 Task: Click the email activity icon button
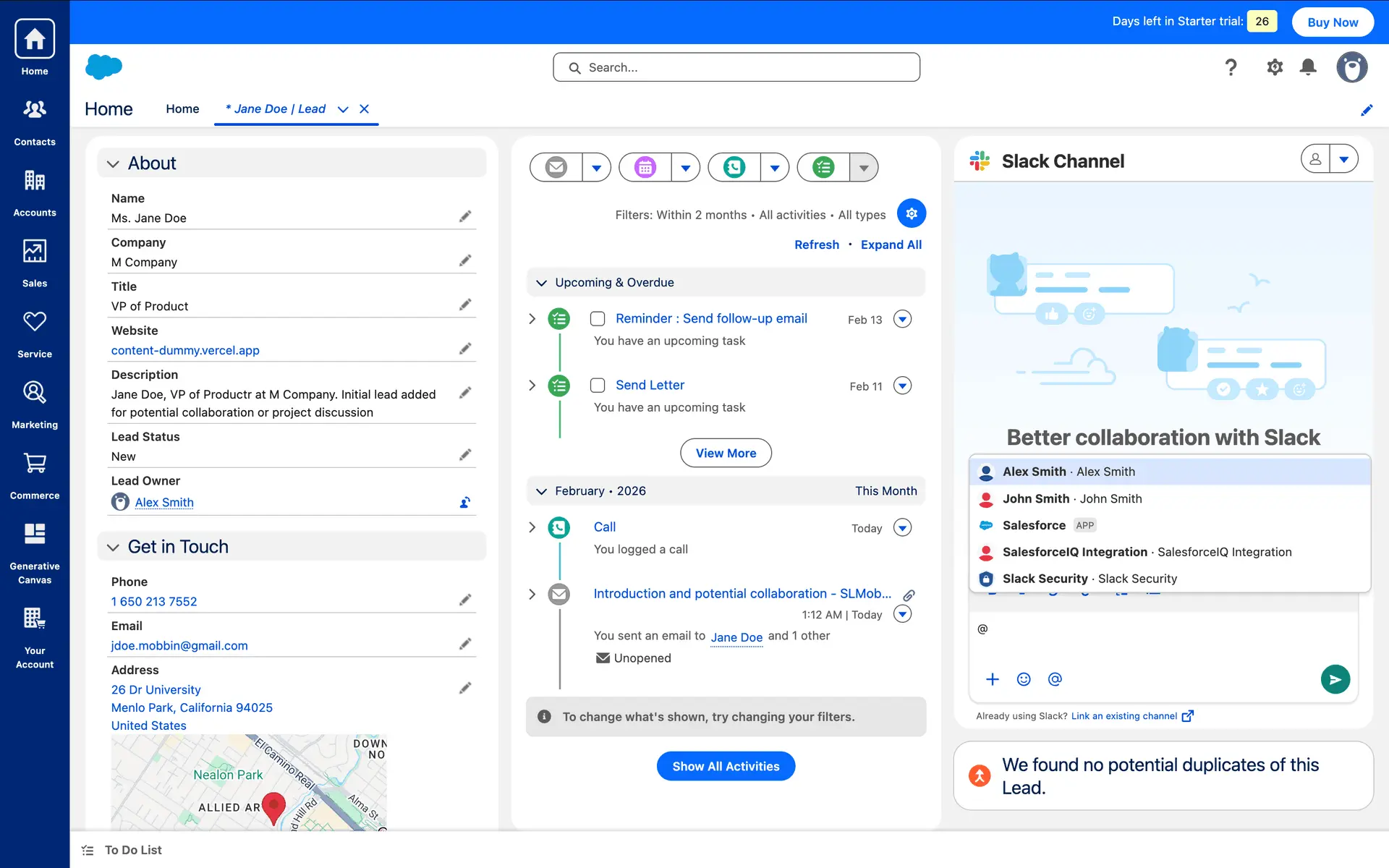click(556, 168)
